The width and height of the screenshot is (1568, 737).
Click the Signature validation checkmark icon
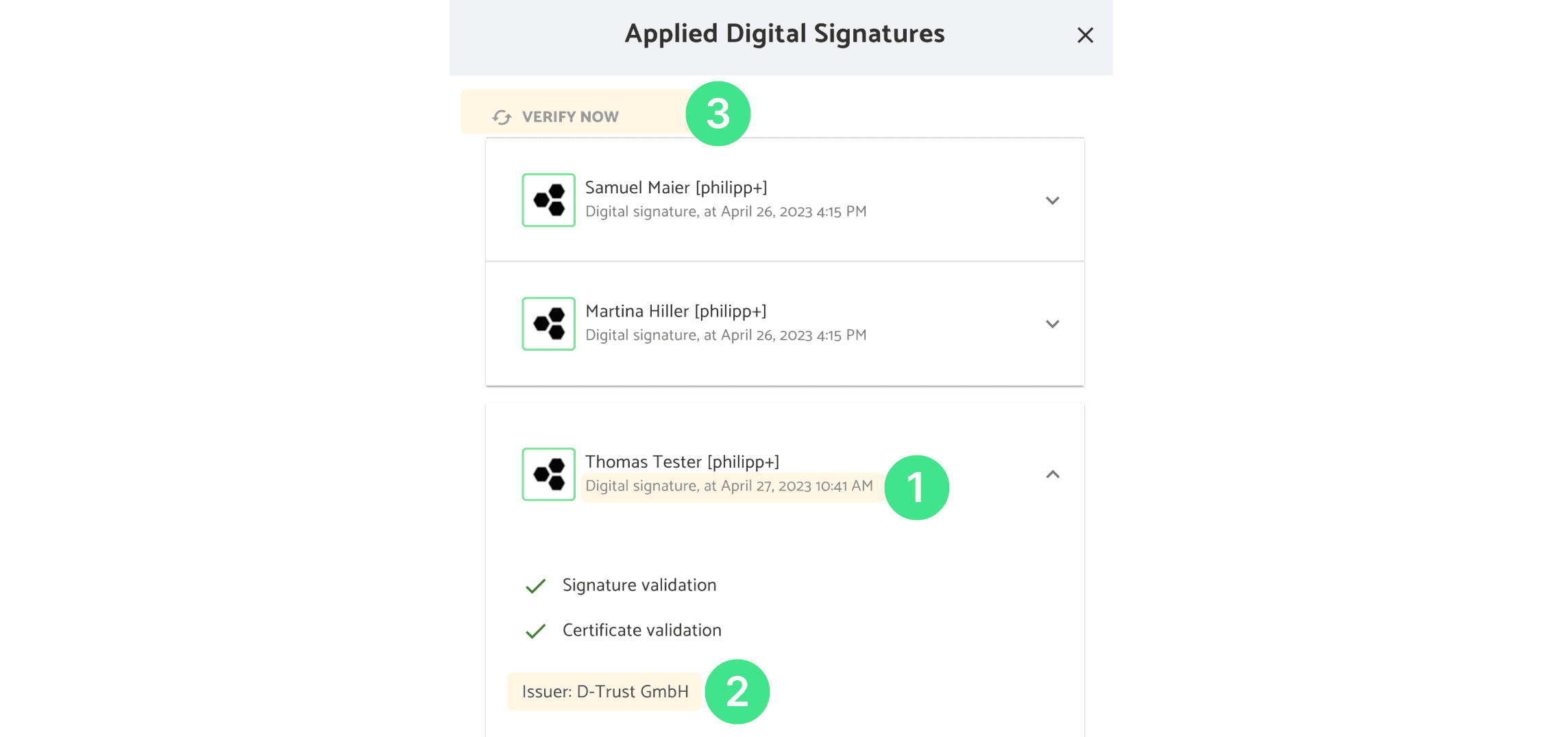[x=535, y=586]
